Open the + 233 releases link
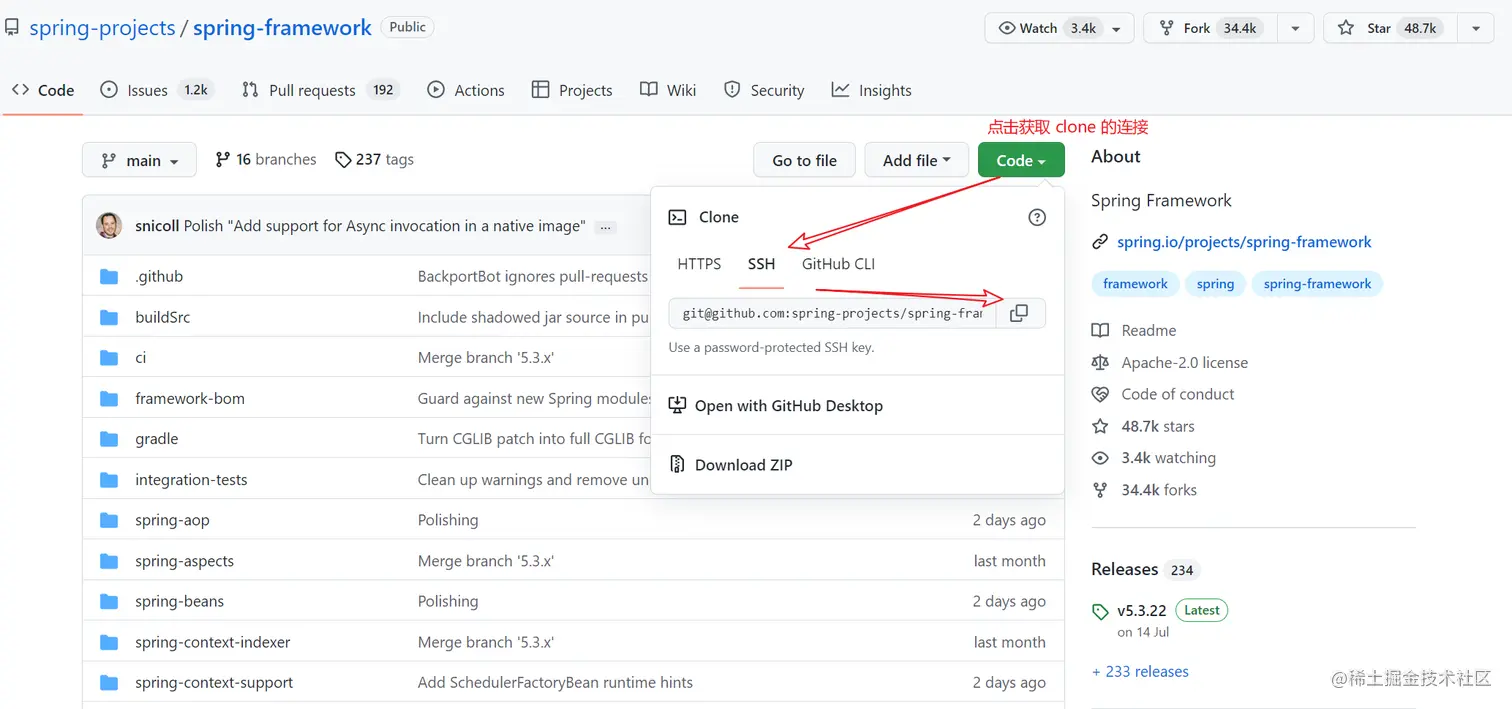Viewport: 1512px width, 709px height. (1140, 672)
